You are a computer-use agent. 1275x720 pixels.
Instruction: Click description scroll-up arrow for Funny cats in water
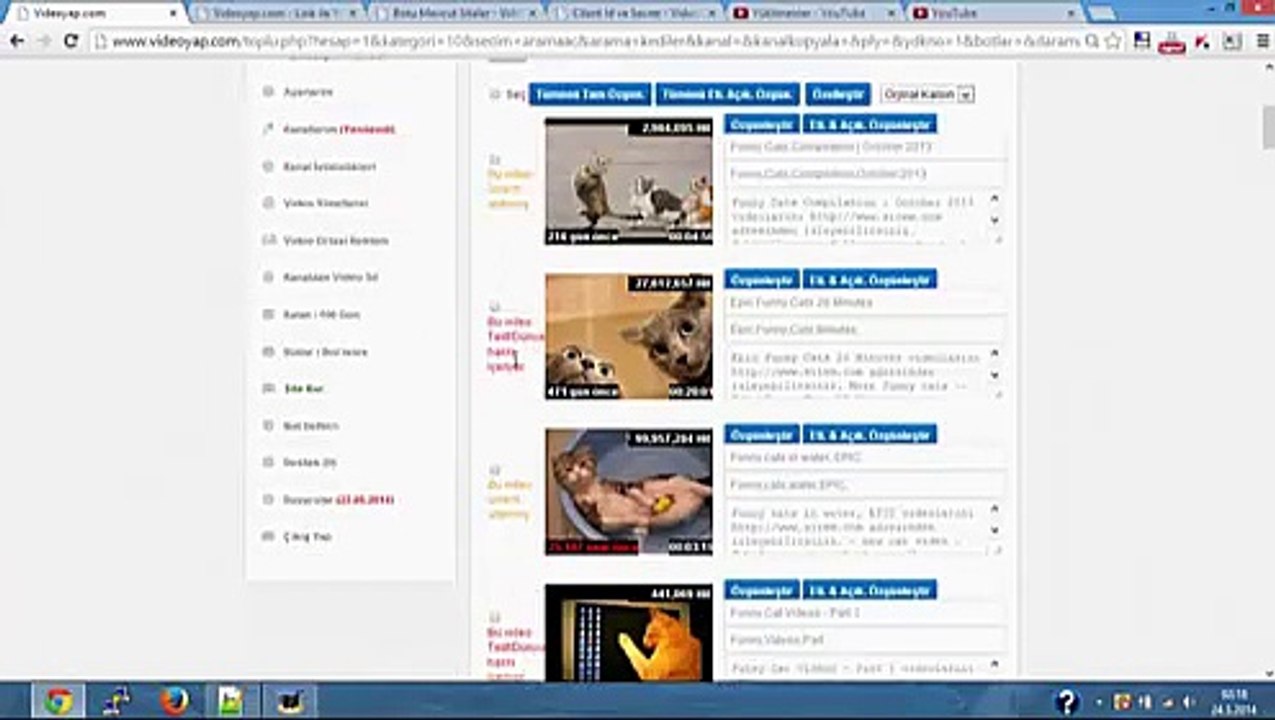pos(995,509)
